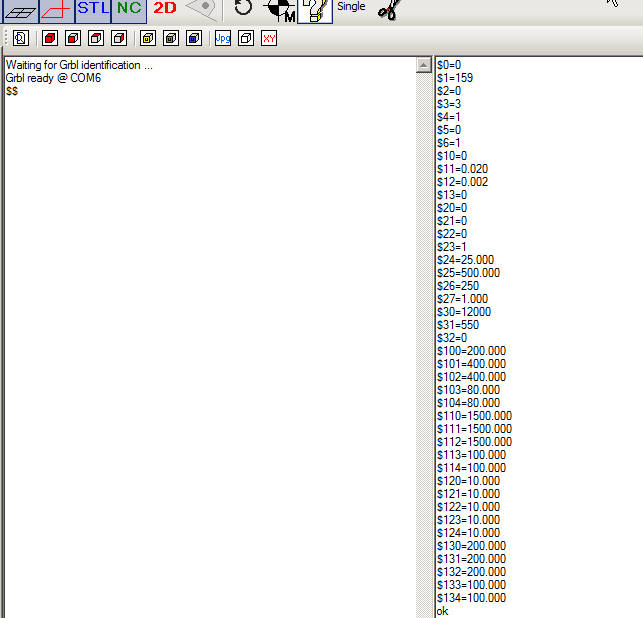Viewport: 643px width, 618px height.
Task: Select the $110=1500.000 setting line
Action: tap(474, 416)
